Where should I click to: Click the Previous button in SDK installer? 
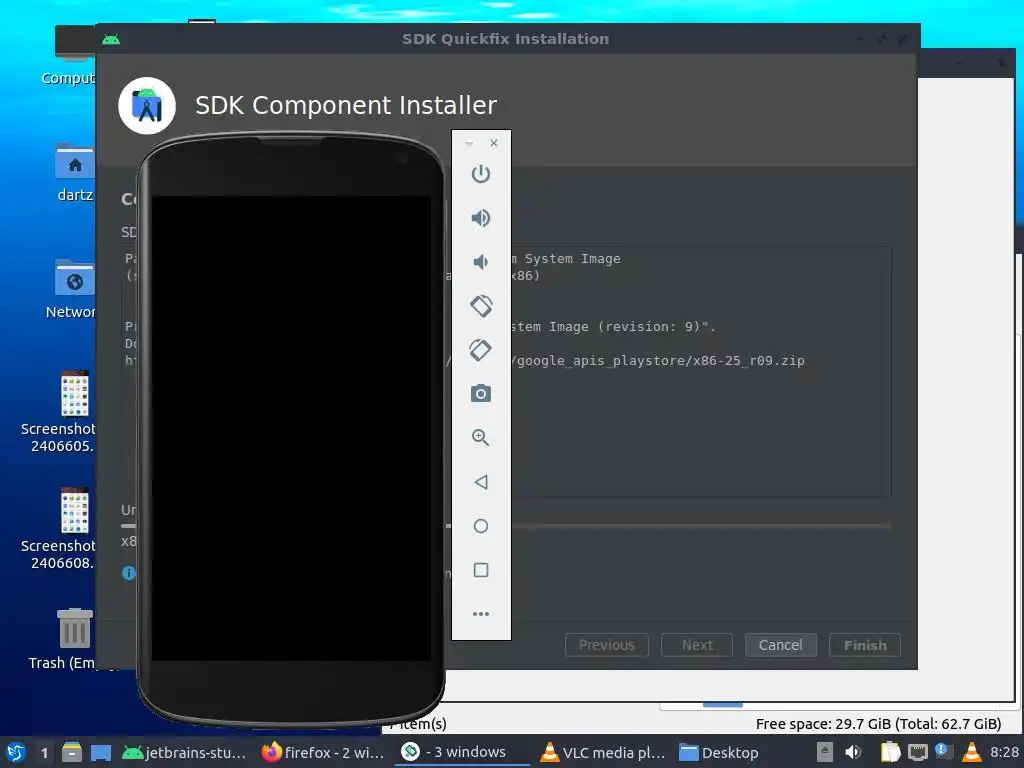point(607,645)
